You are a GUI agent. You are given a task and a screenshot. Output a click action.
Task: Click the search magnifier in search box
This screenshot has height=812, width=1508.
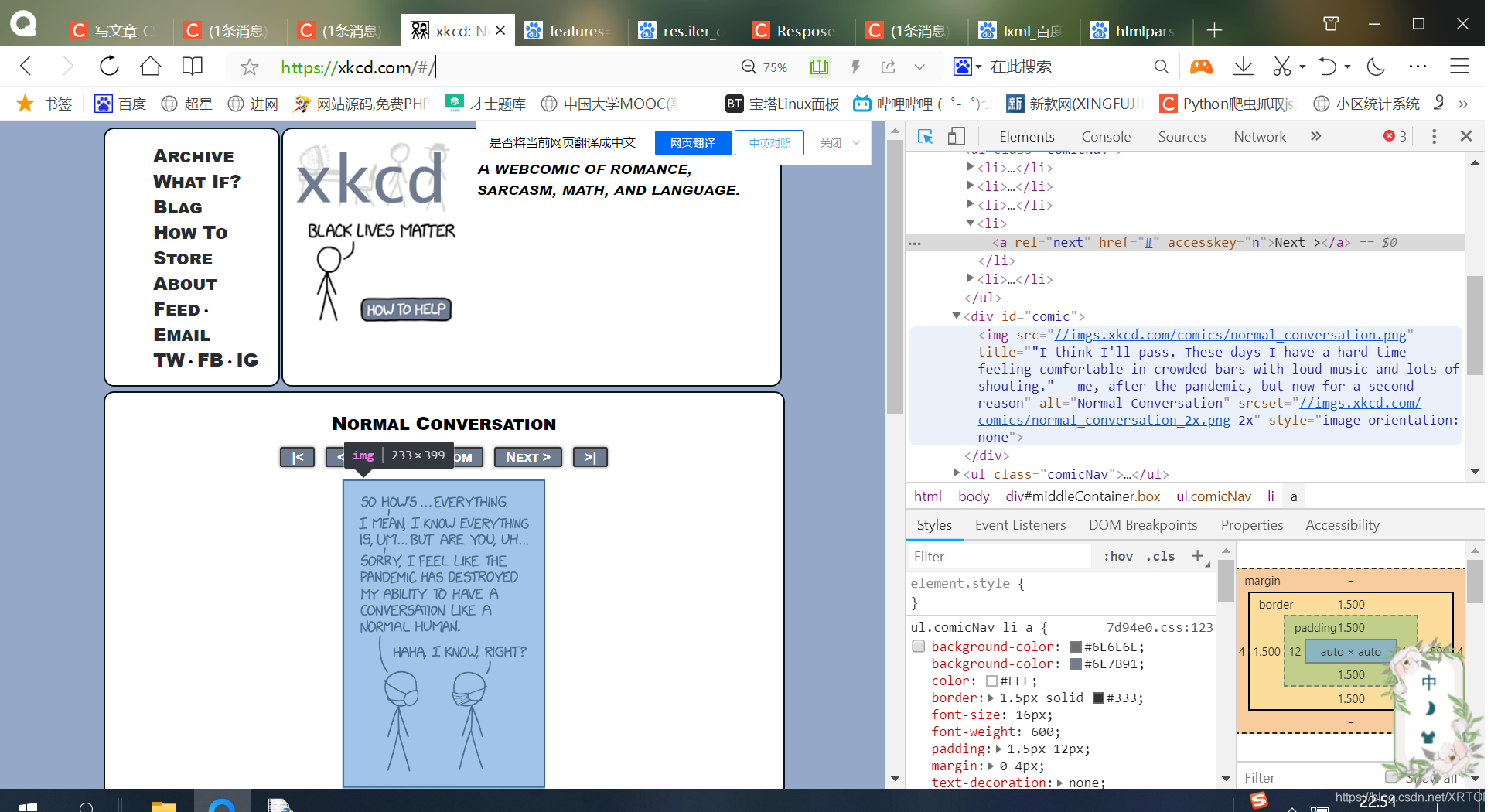pos(1161,67)
